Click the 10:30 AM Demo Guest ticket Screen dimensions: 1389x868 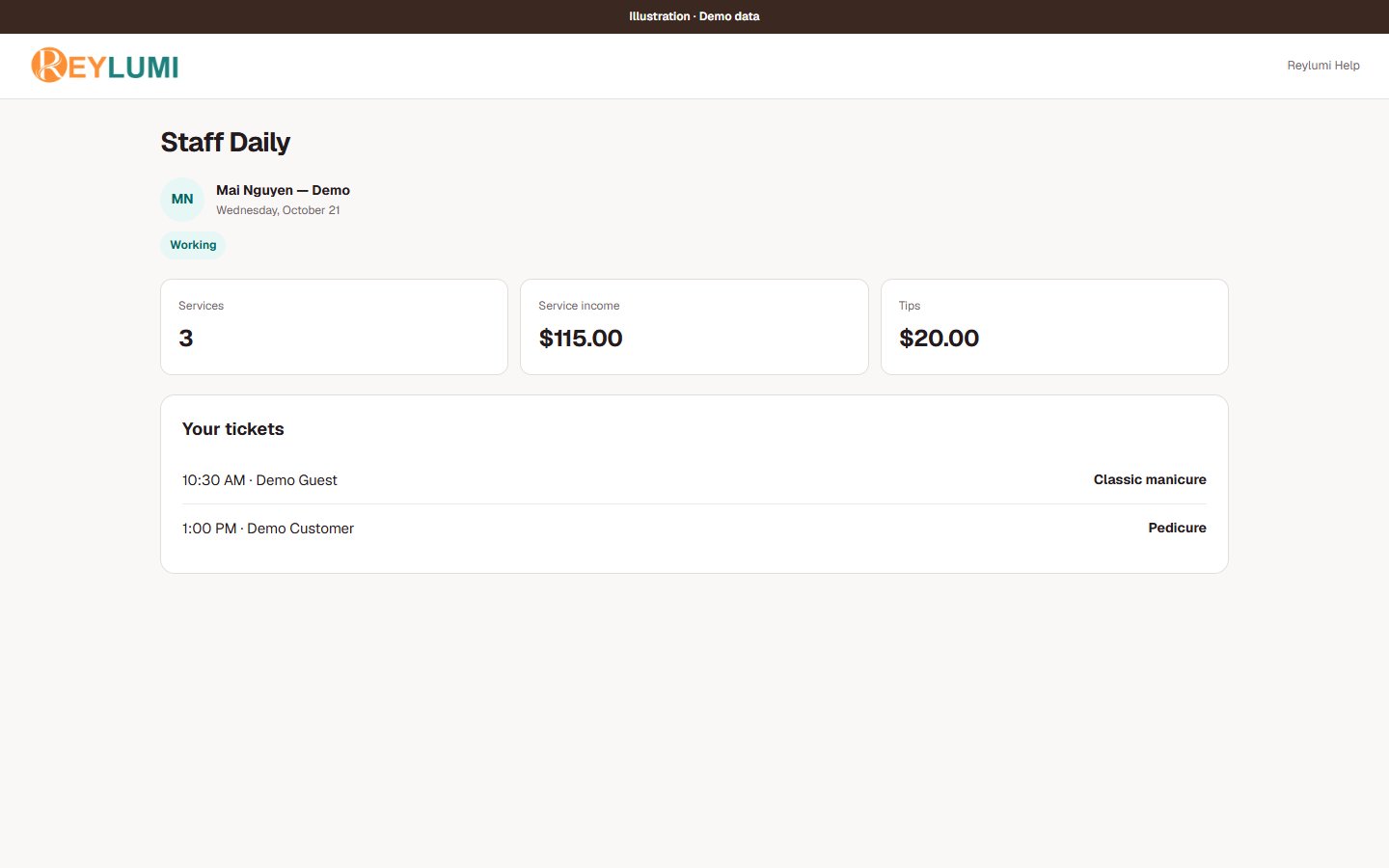pos(694,480)
